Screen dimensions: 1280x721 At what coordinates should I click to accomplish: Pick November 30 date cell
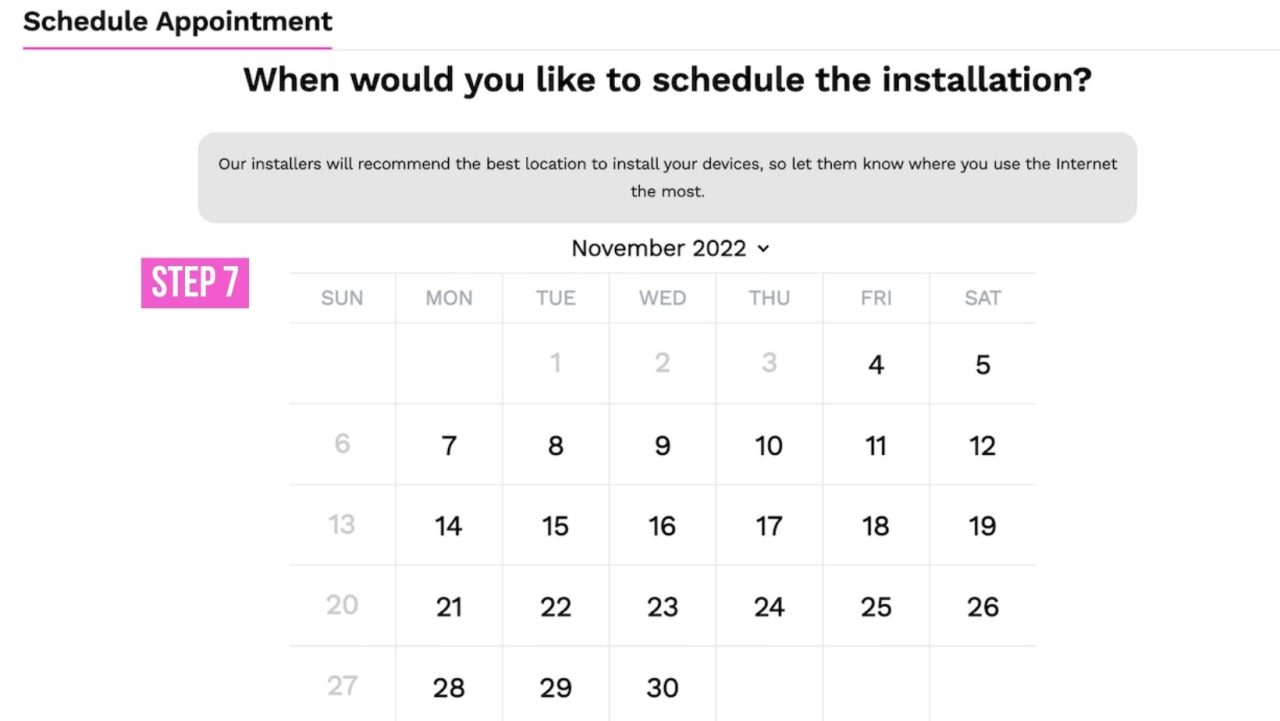(662, 688)
